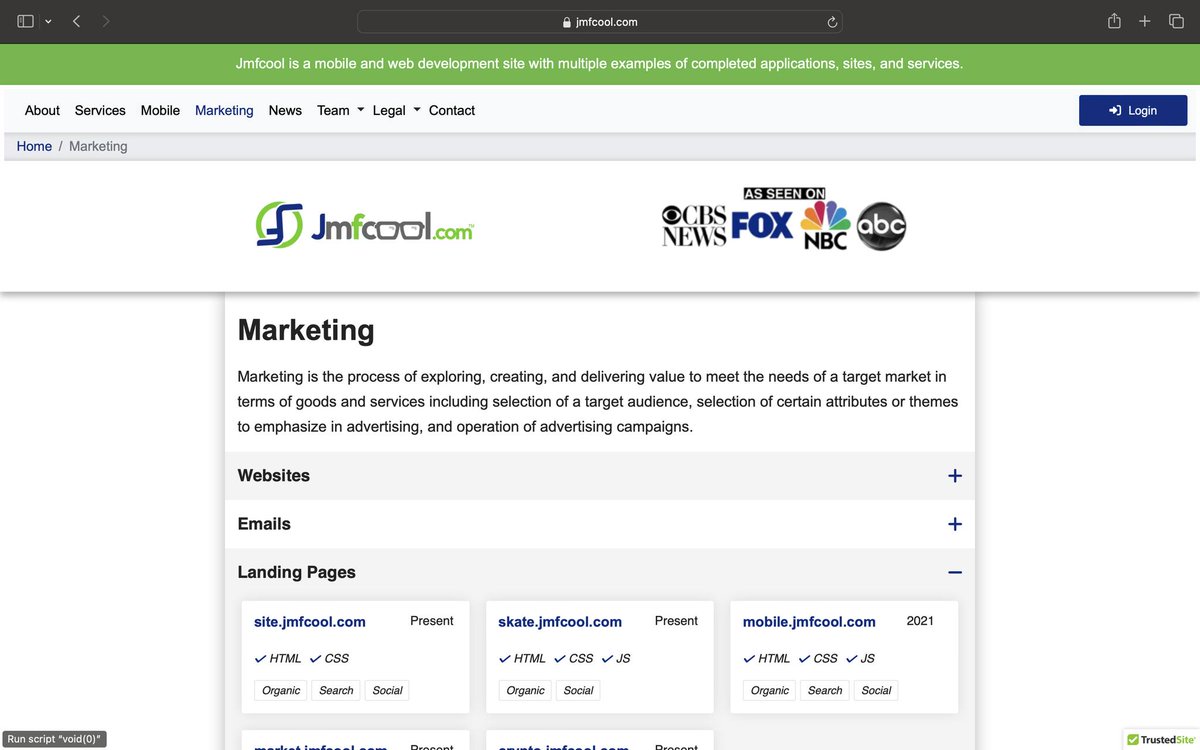Open the Contact nav item
The height and width of the screenshot is (750, 1200).
pyautogui.click(x=452, y=110)
